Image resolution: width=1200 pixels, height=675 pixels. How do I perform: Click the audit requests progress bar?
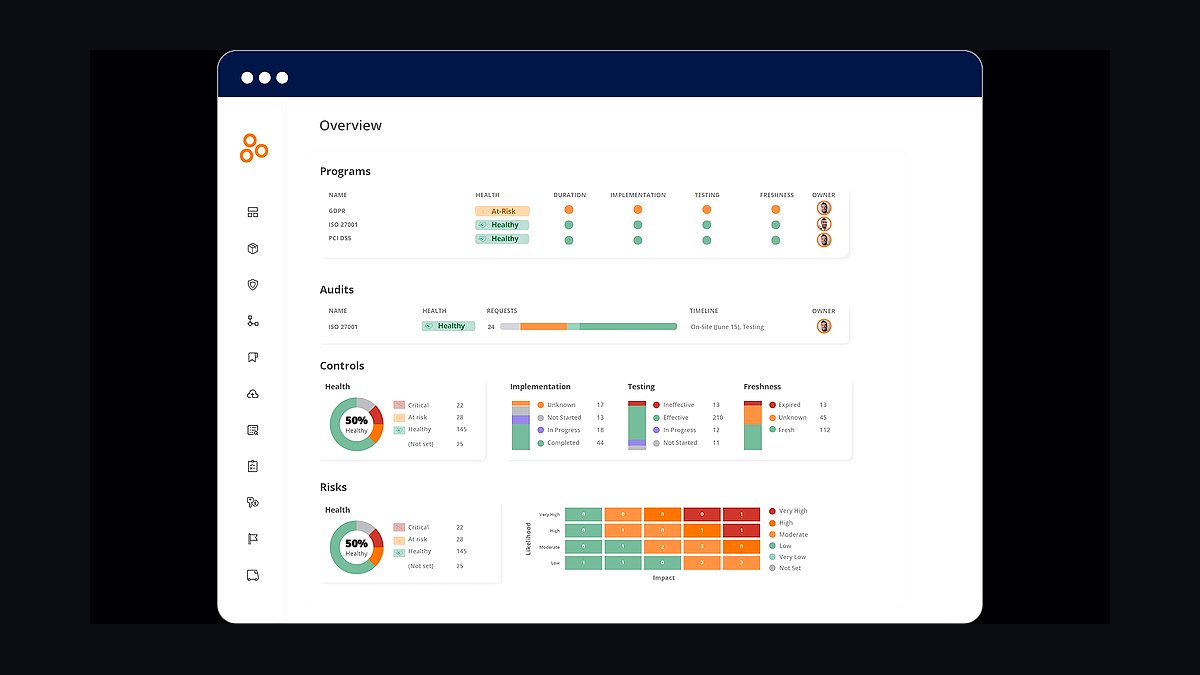(x=589, y=326)
